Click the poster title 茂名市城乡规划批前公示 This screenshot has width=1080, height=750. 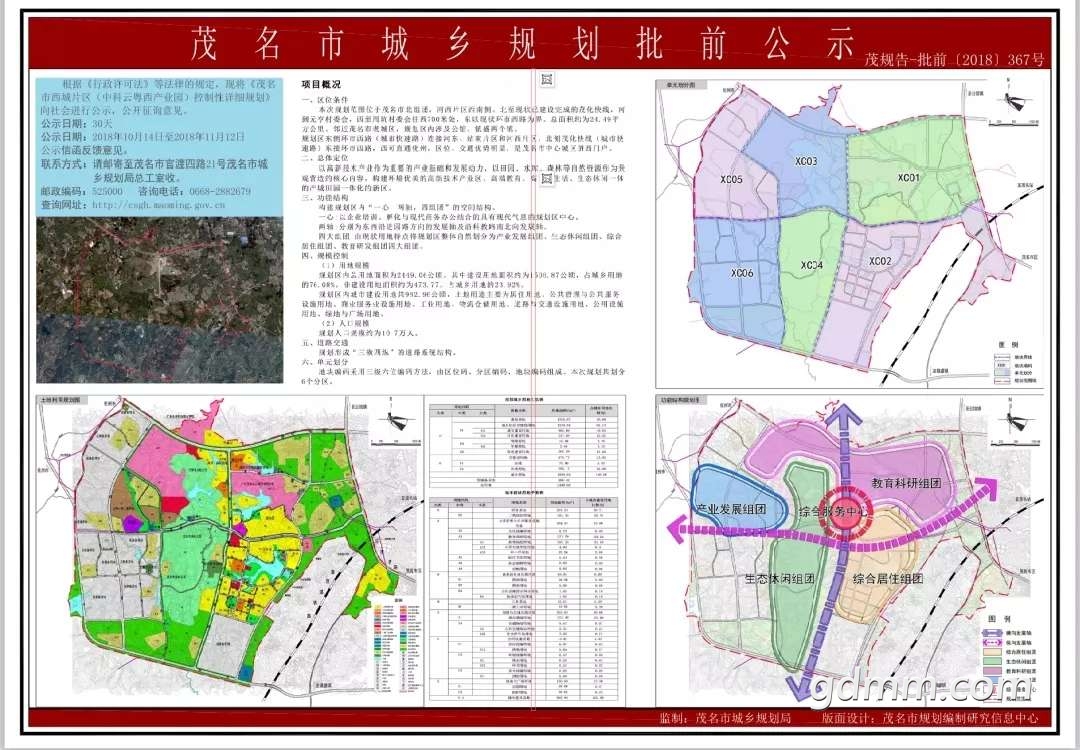tap(522, 45)
